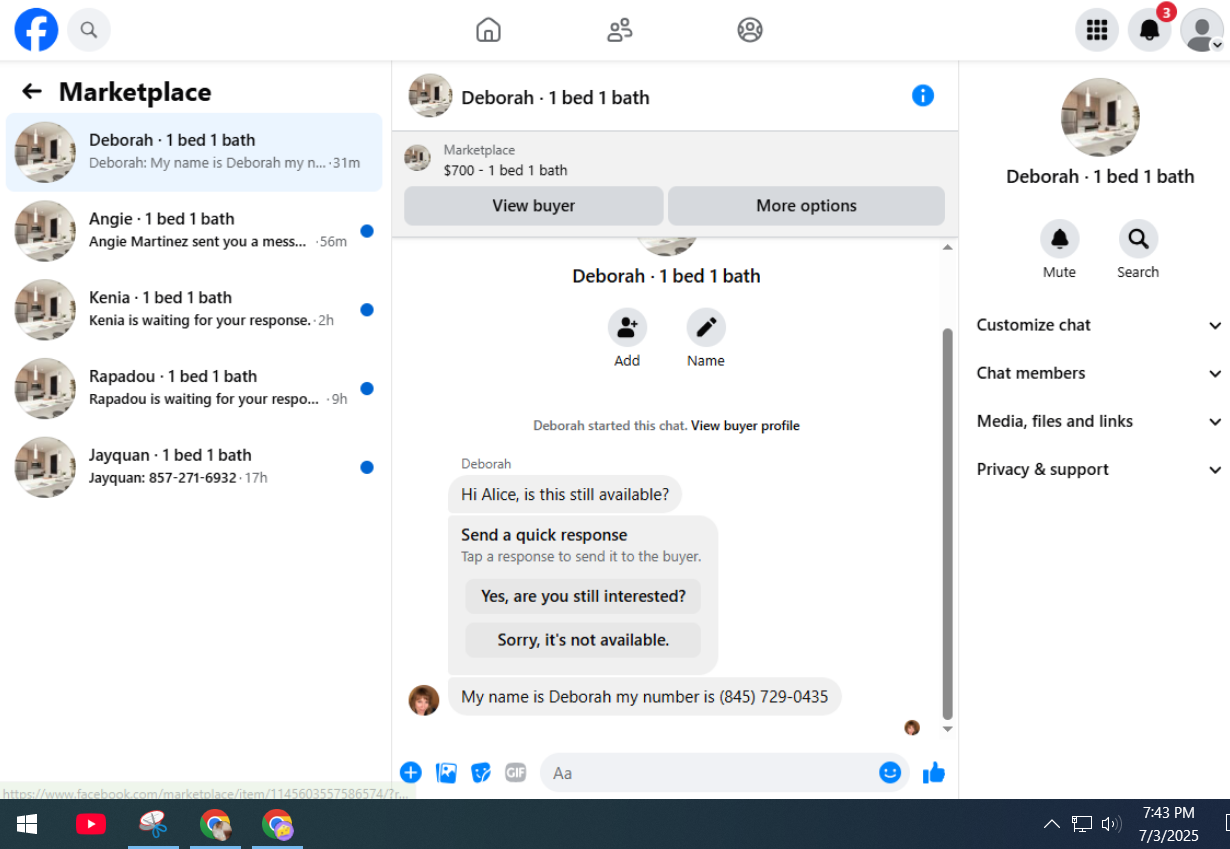Open the YouTube taskbar icon
The width and height of the screenshot is (1230, 849).
tap(91, 824)
